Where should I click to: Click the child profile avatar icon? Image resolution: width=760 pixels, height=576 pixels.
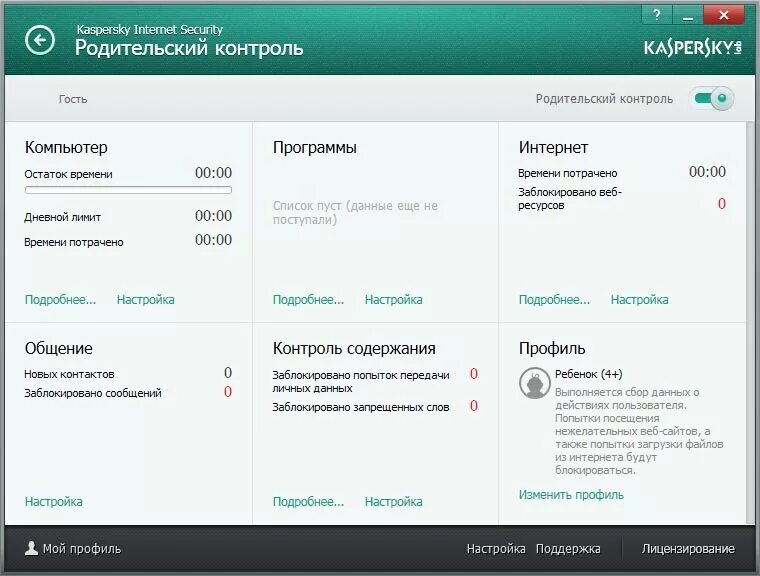(x=535, y=383)
